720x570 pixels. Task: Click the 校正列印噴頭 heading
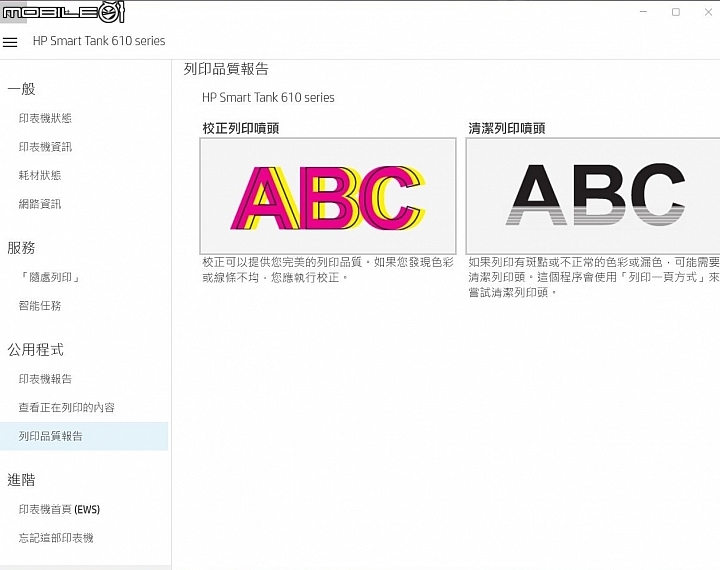pyautogui.click(x=241, y=128)
